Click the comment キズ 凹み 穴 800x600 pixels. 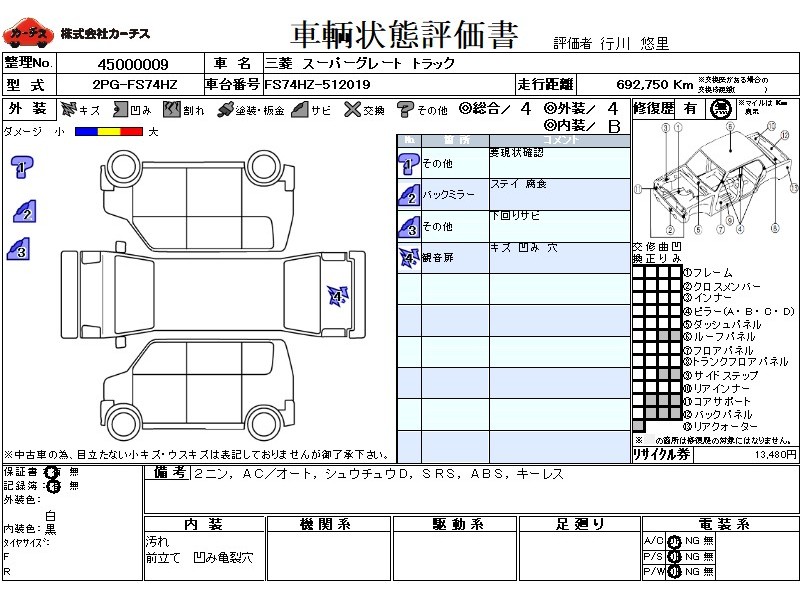click(524, 247)
